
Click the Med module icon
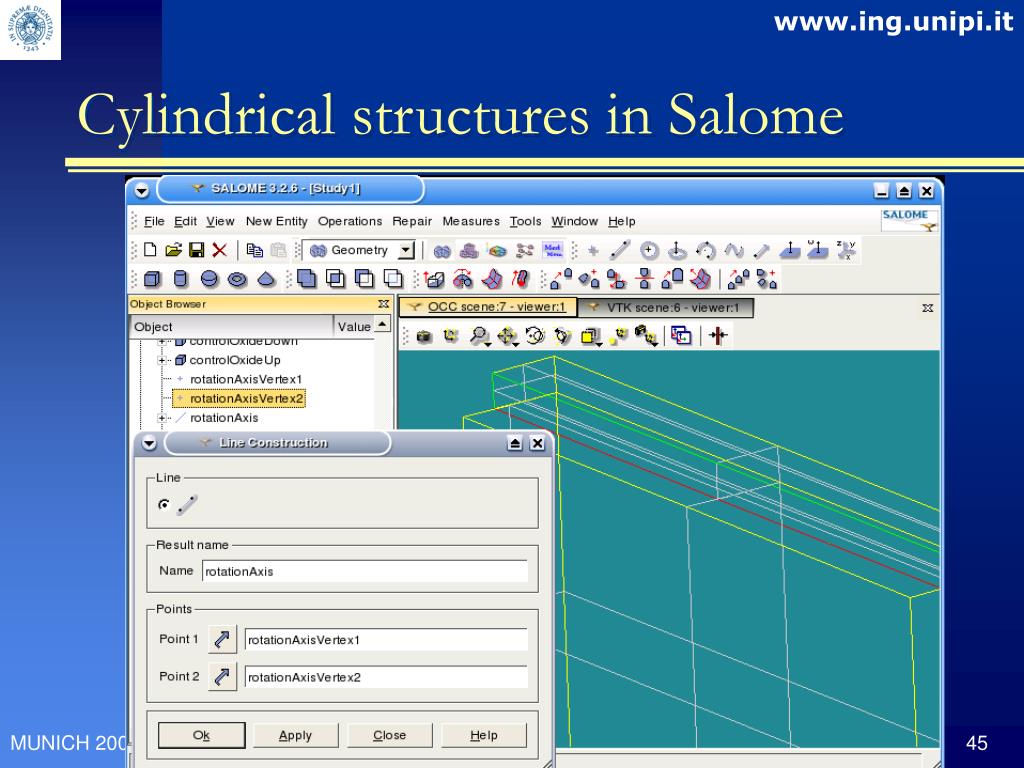(552, 250)
